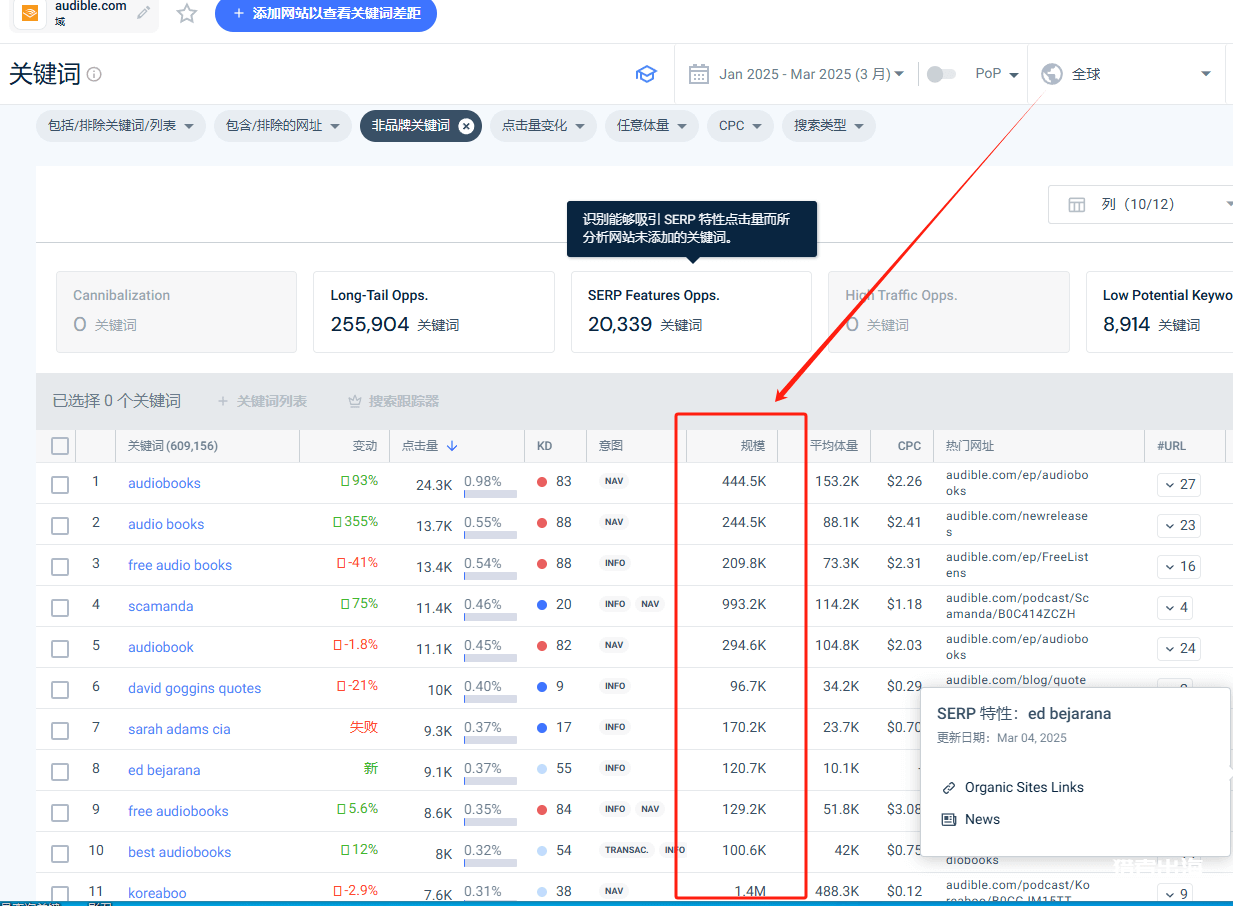Click the Audible logo icon
This screenshot has height=906, width=1233.
[31, 13]
